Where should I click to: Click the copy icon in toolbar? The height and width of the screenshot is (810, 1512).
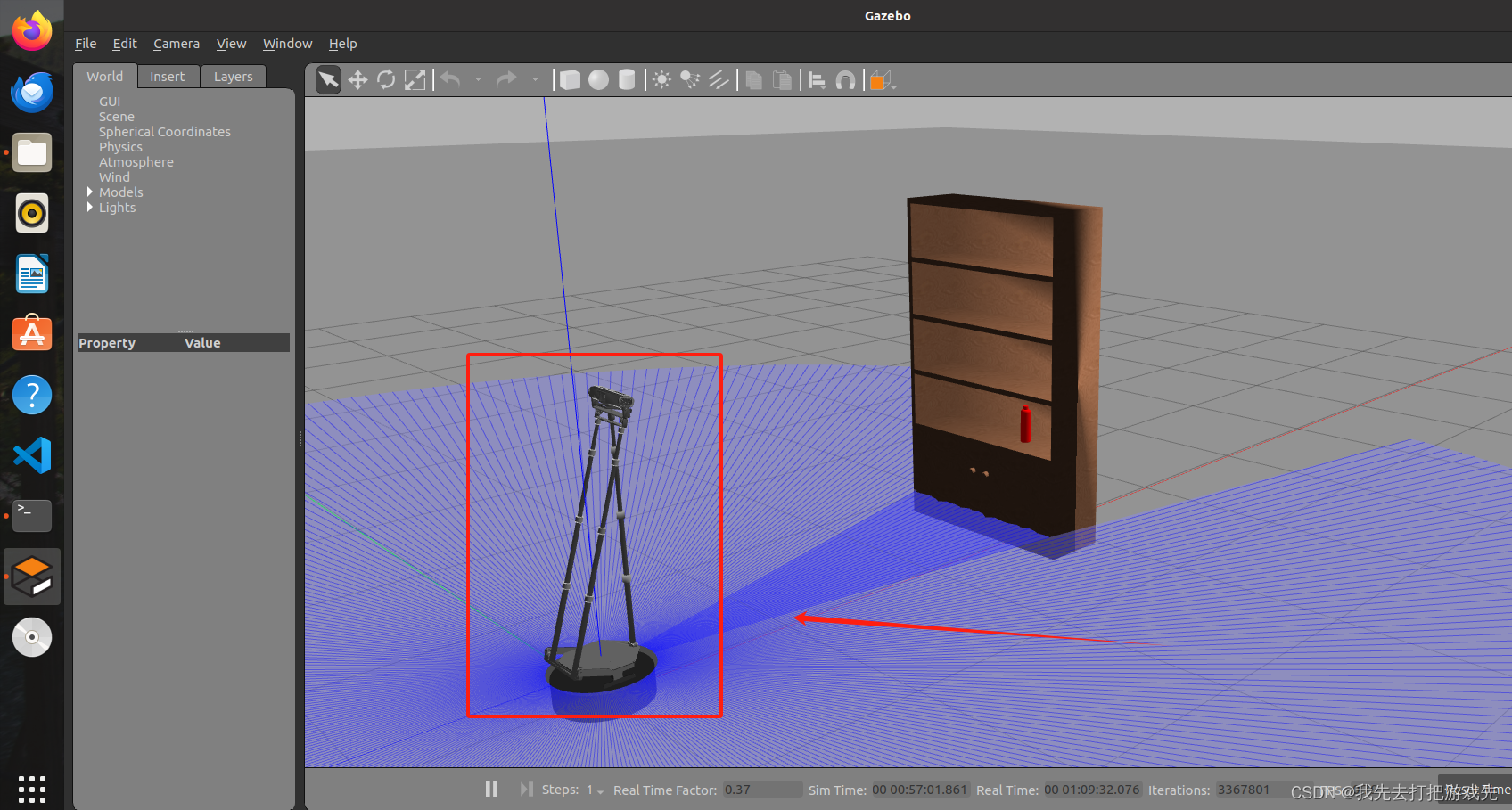pyautogui.click(x=754, y=80)
